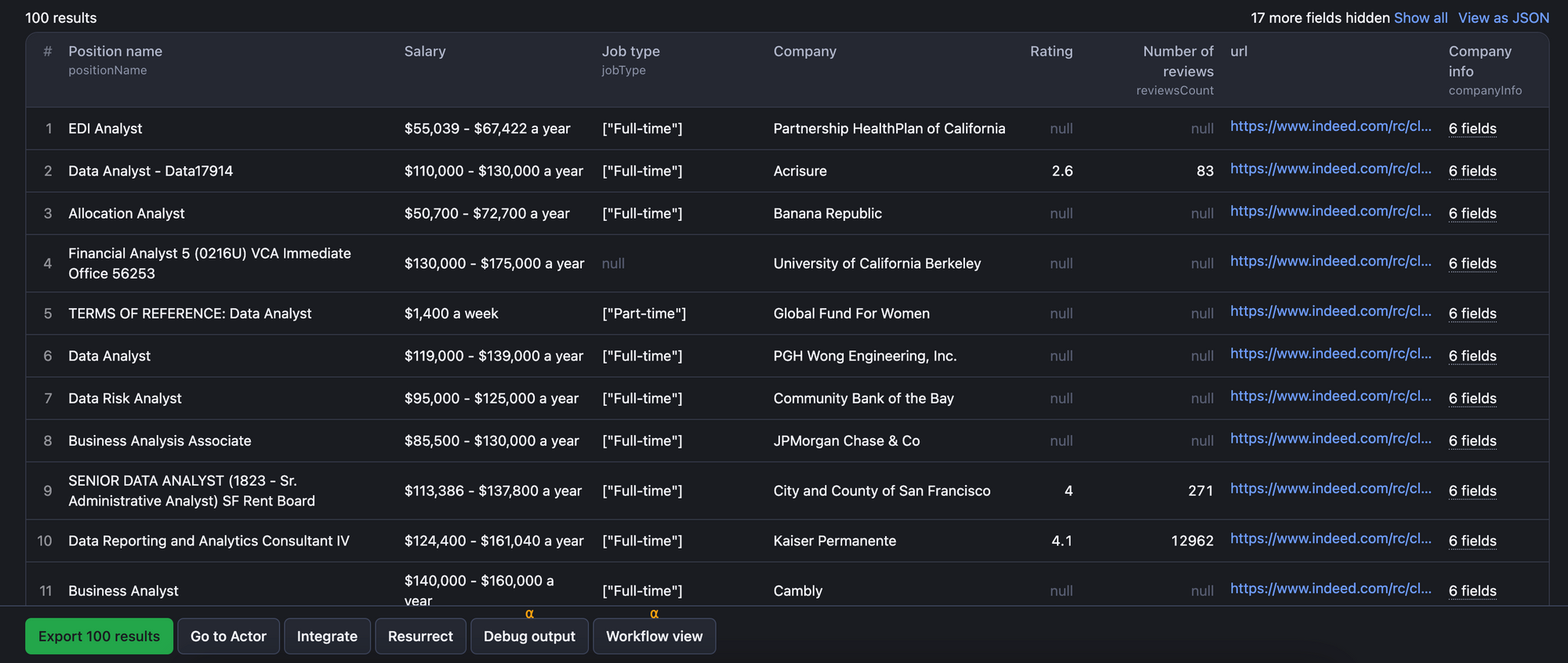1568x663 pixels.
Task: Expand 6 fields in Banana Republic row
Action: [1472, 213]
